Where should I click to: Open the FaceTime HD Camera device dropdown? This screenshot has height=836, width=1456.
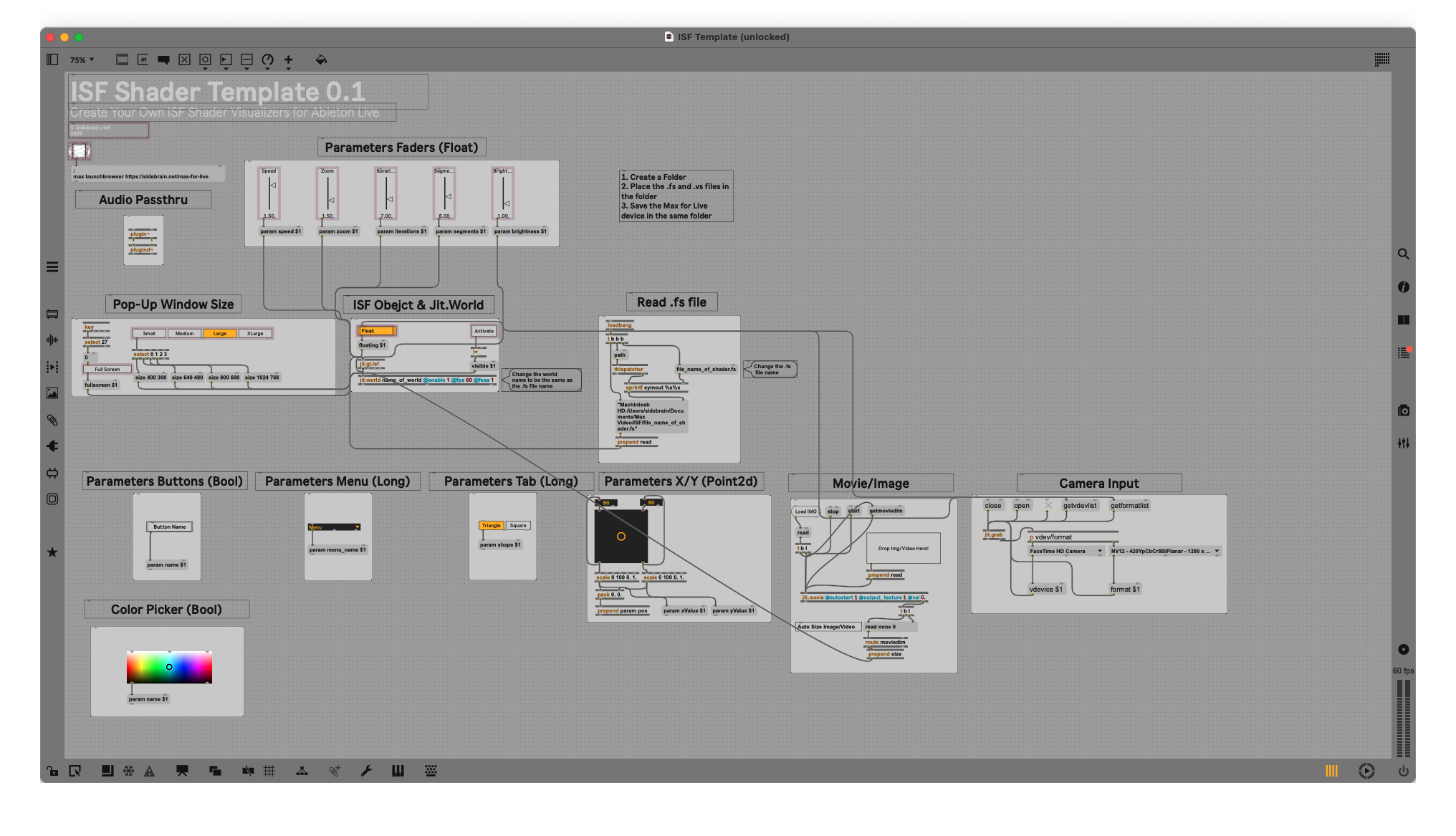click(x=1065, y=552)
